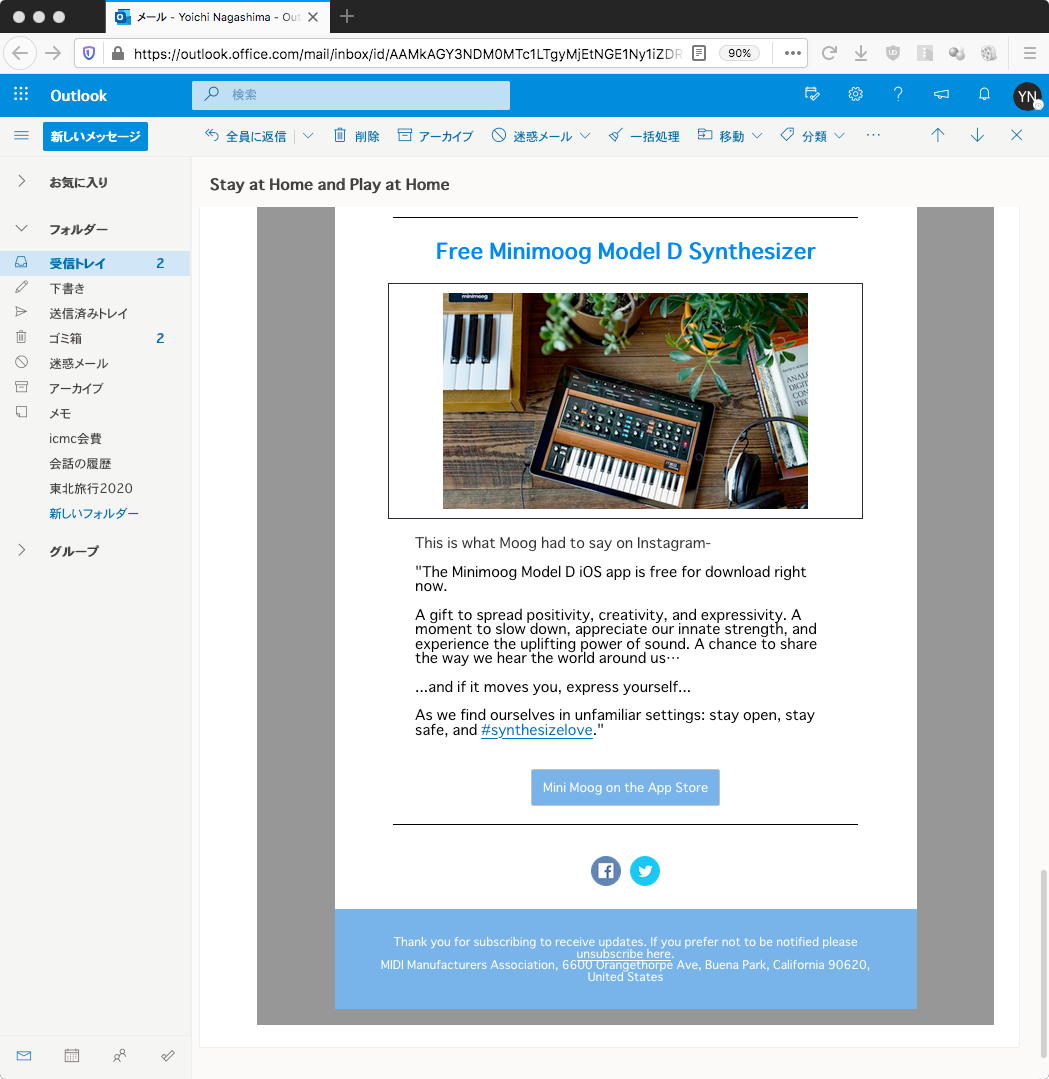1049x1079 pixels.
Task: Select the 受信トレイ inbox folder
Action: coord(95,264)
